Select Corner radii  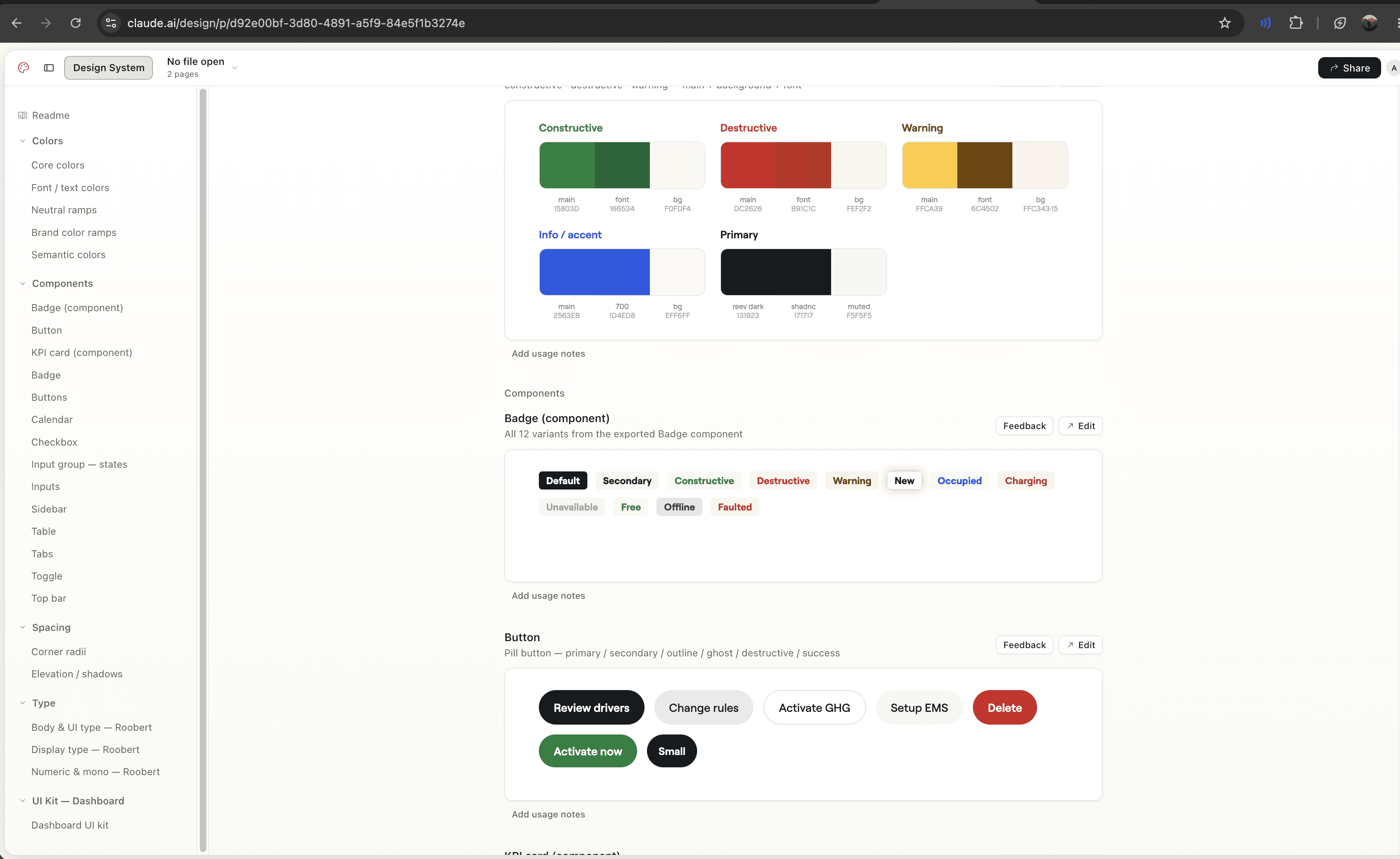(x=59, y=651)
